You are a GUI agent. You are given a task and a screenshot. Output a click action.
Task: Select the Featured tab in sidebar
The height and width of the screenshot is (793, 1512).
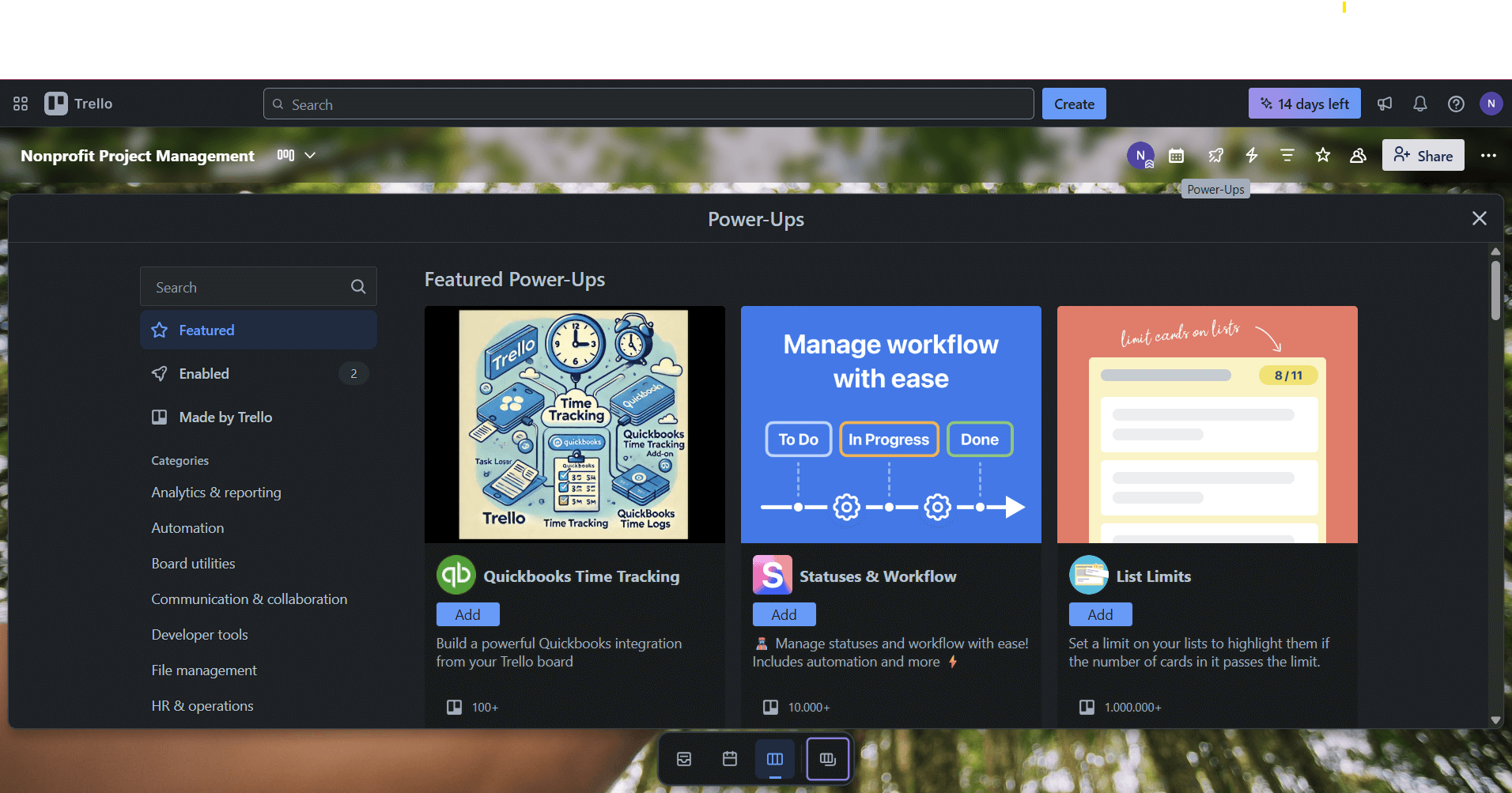coord(258,330)
